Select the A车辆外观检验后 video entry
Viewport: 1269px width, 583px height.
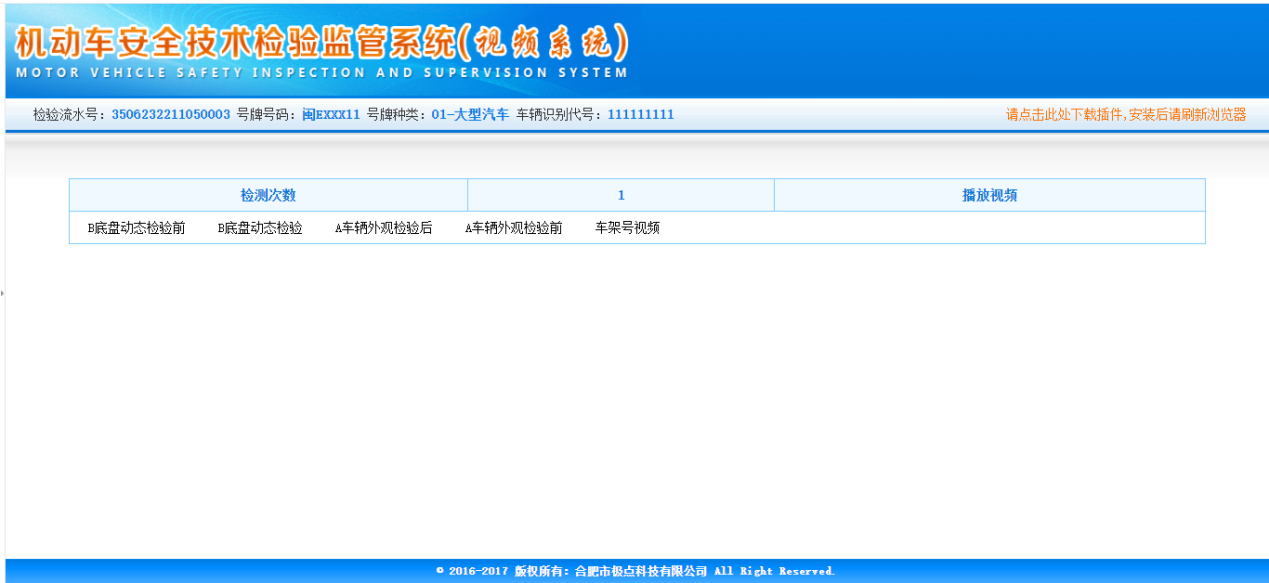pos(383,228)
